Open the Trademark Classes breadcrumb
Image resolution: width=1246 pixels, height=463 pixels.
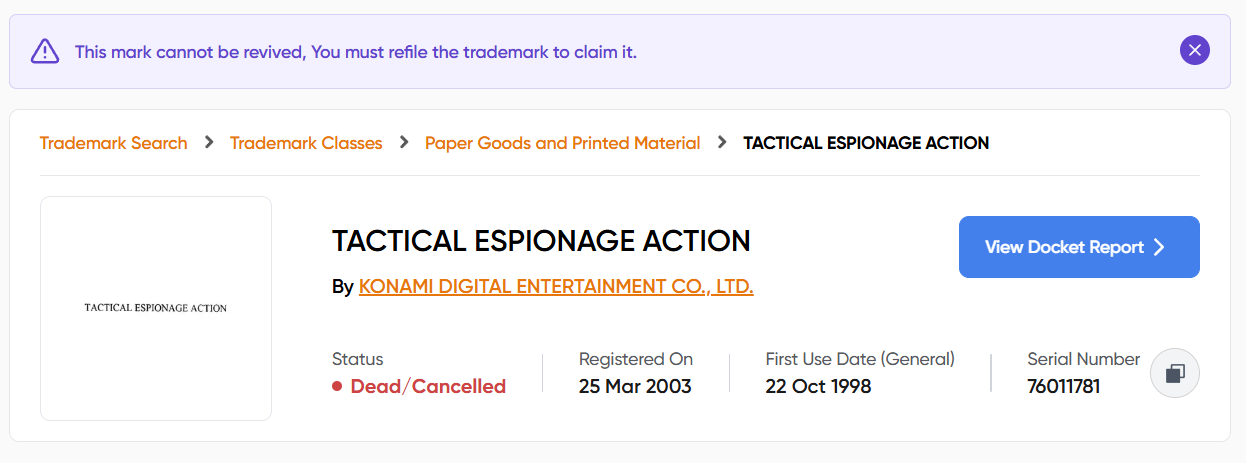(x=306, y=143)
